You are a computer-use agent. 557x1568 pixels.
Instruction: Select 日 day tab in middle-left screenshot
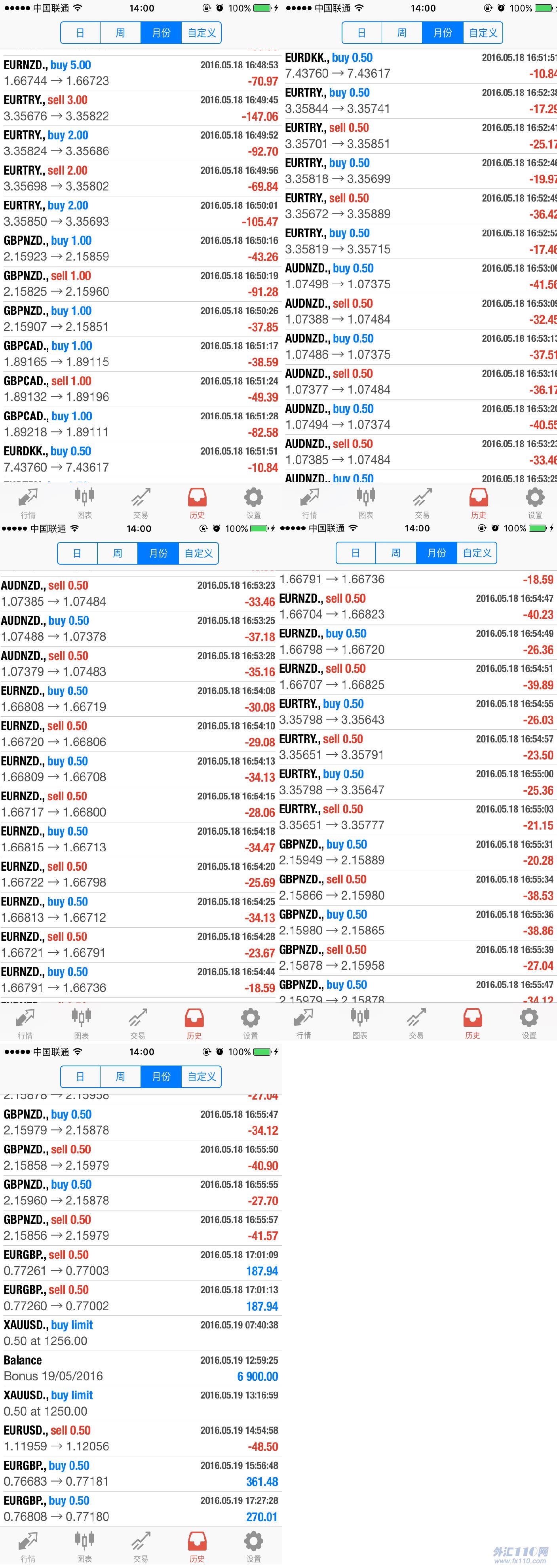pos(77,553)
